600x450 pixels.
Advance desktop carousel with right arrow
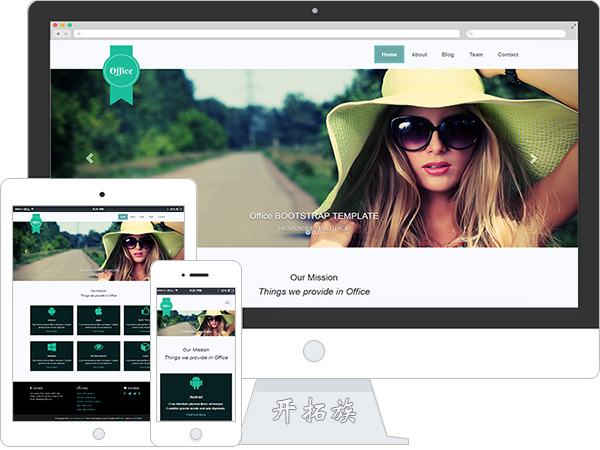533,158
